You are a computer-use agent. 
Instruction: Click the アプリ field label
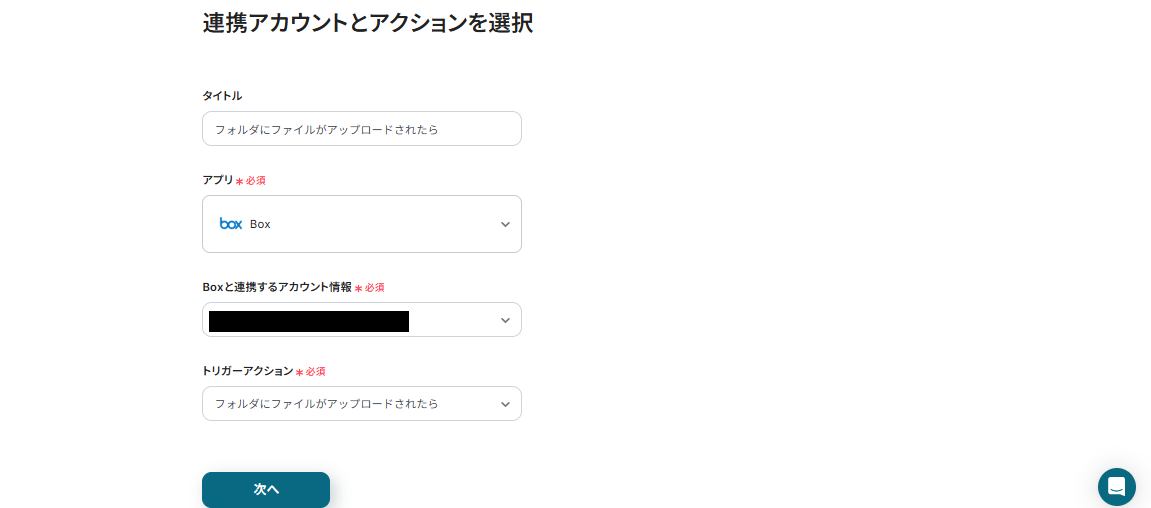click(x=217, y=180)
